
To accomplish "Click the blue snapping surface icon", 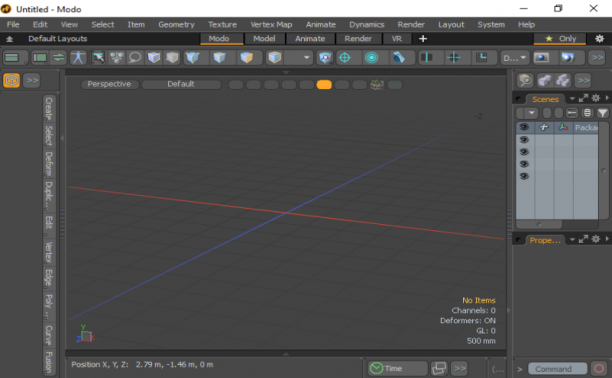I will pos(399,58).
